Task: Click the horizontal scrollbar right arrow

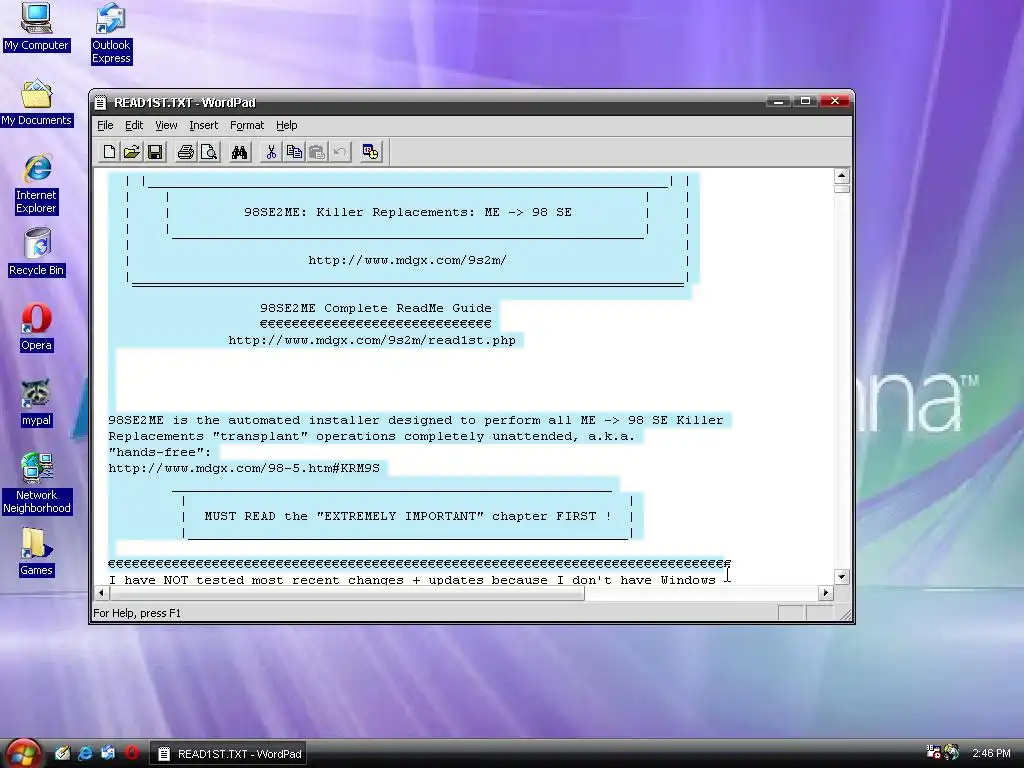Action: coord(826,593)
